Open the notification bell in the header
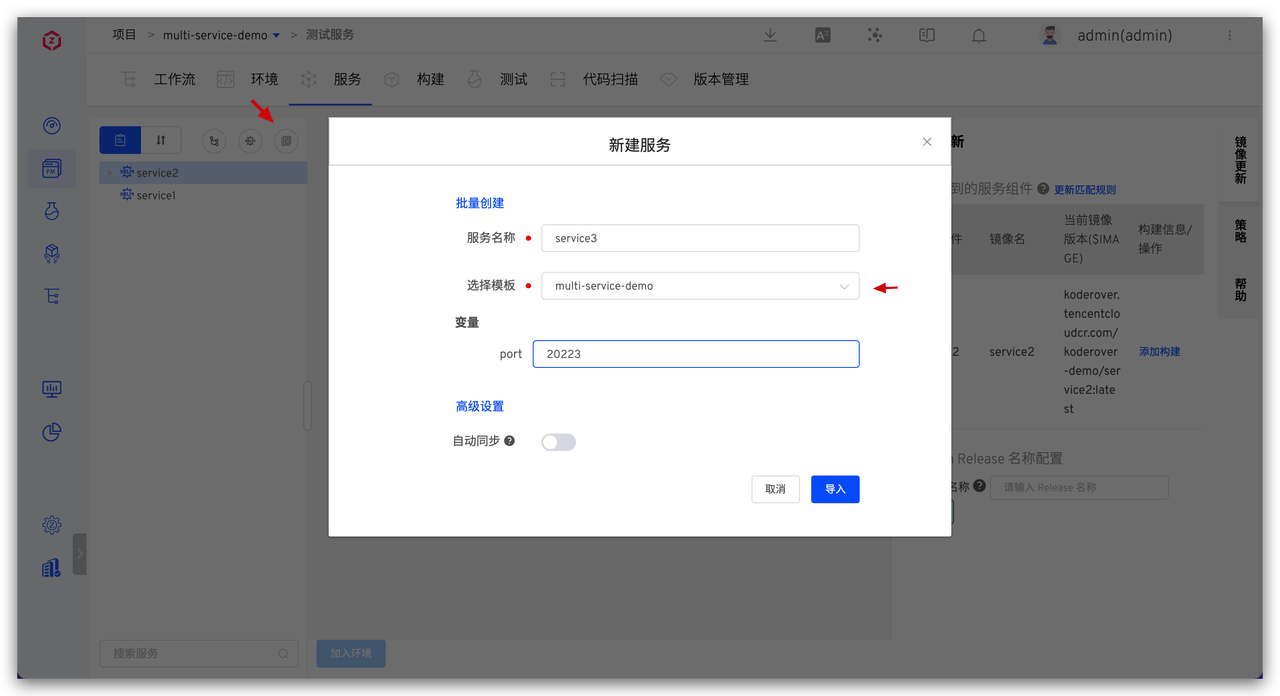The height and width of the screenshot is (696, 1280). 979,35
